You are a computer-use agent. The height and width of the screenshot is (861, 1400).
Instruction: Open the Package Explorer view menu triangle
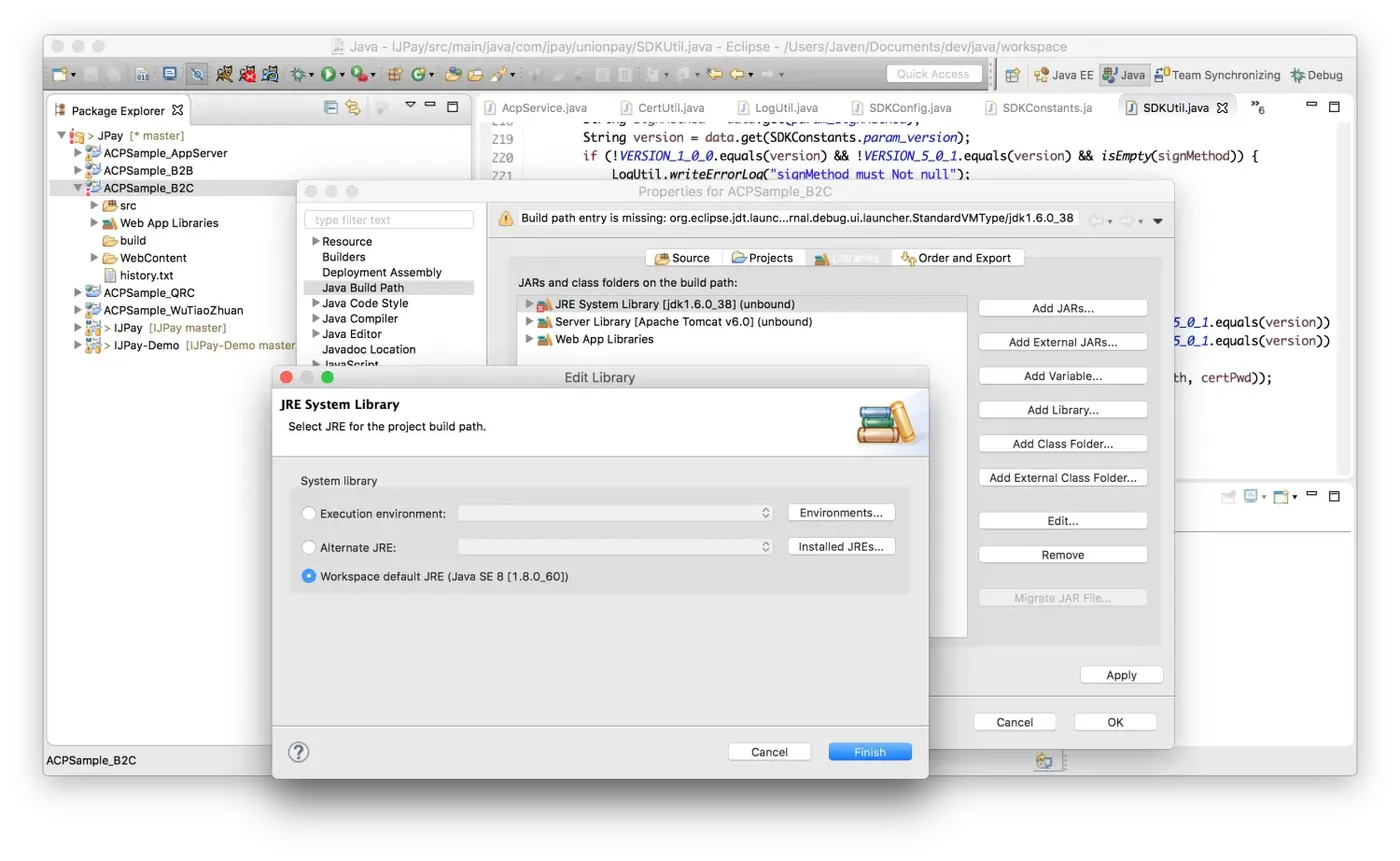click(410, 104)
